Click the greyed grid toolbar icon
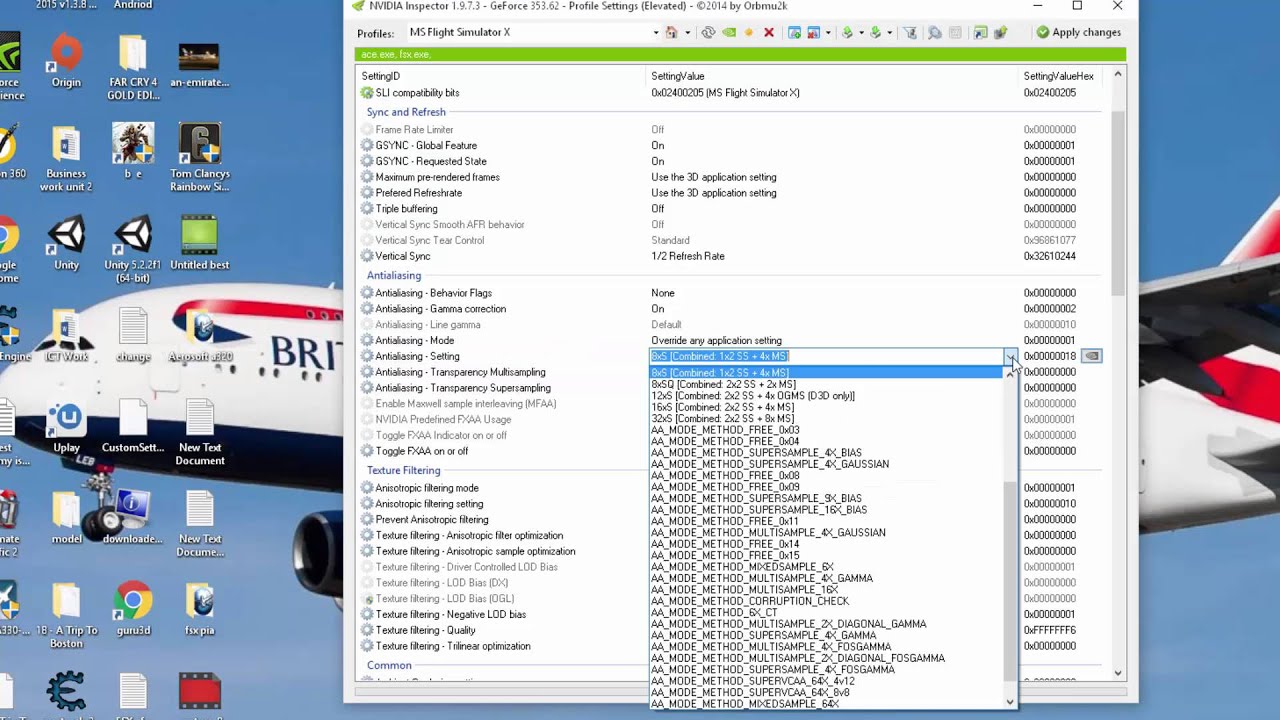The width and height of the screenshot is (1280, 720). pyautogui.click(x=955, y=32)
